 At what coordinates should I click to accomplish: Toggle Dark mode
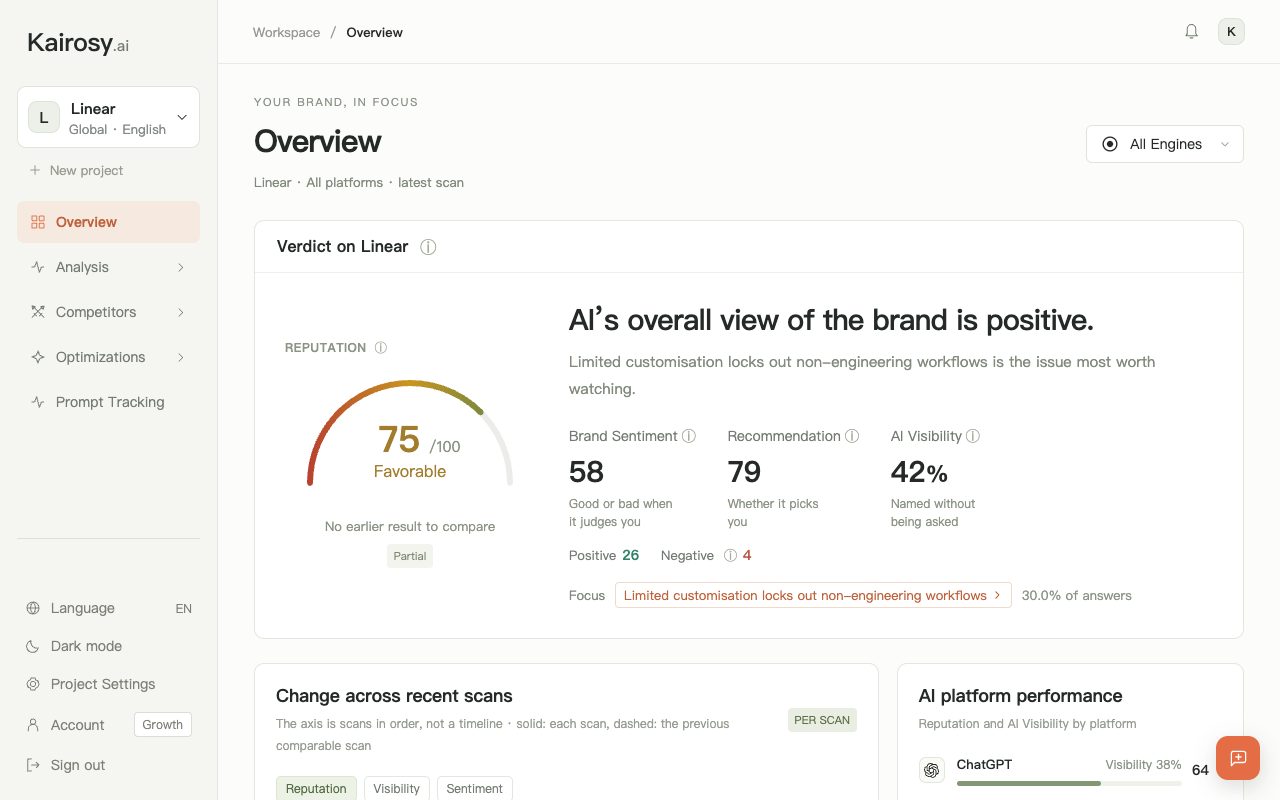(108, 646)
